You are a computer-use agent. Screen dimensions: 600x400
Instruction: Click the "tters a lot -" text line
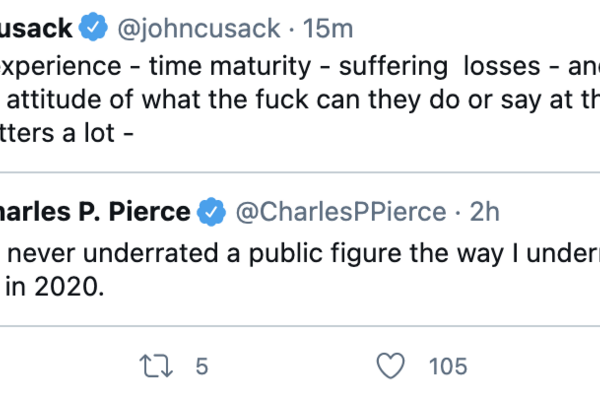(70, 135)
